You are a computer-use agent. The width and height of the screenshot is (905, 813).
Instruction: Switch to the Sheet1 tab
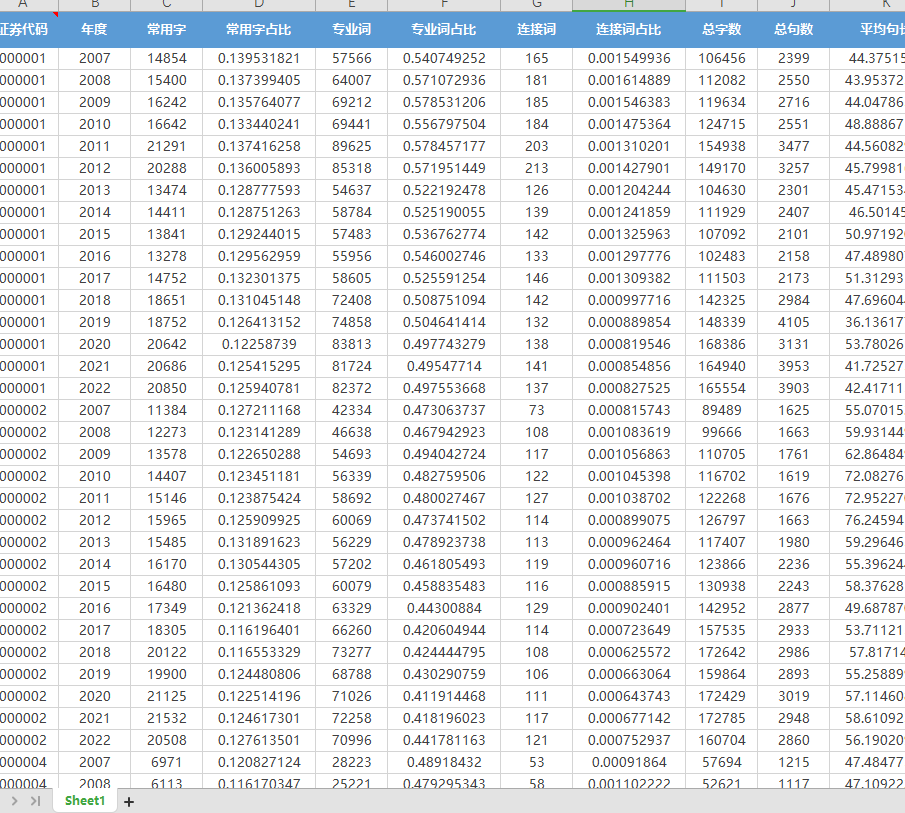[x=85, y=801]
